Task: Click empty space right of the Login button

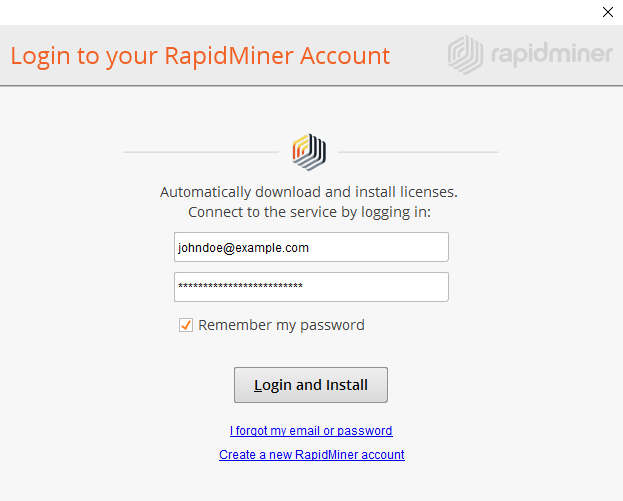Action: (500, 385)
